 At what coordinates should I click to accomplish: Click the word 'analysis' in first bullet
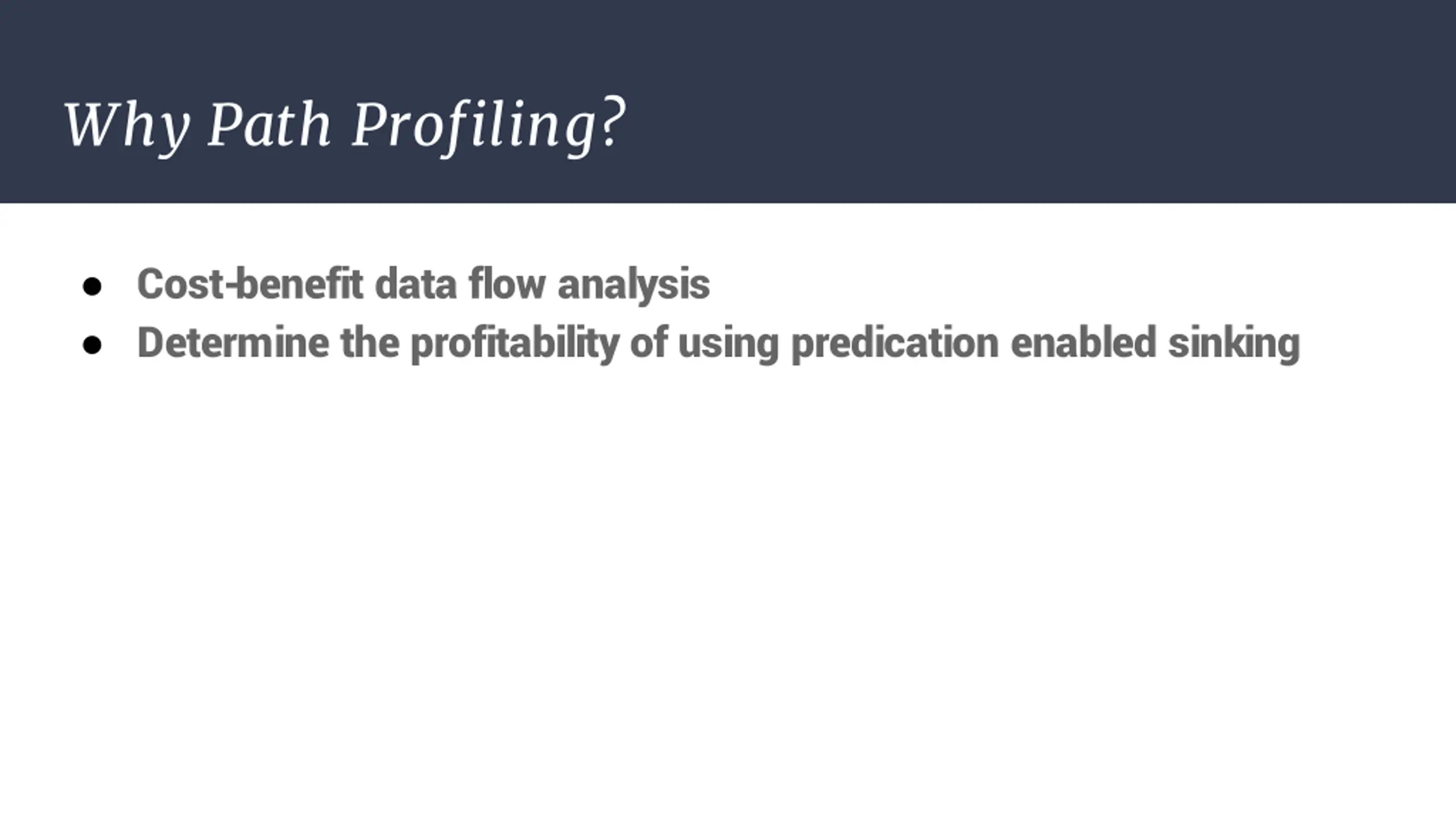(634, 285)
